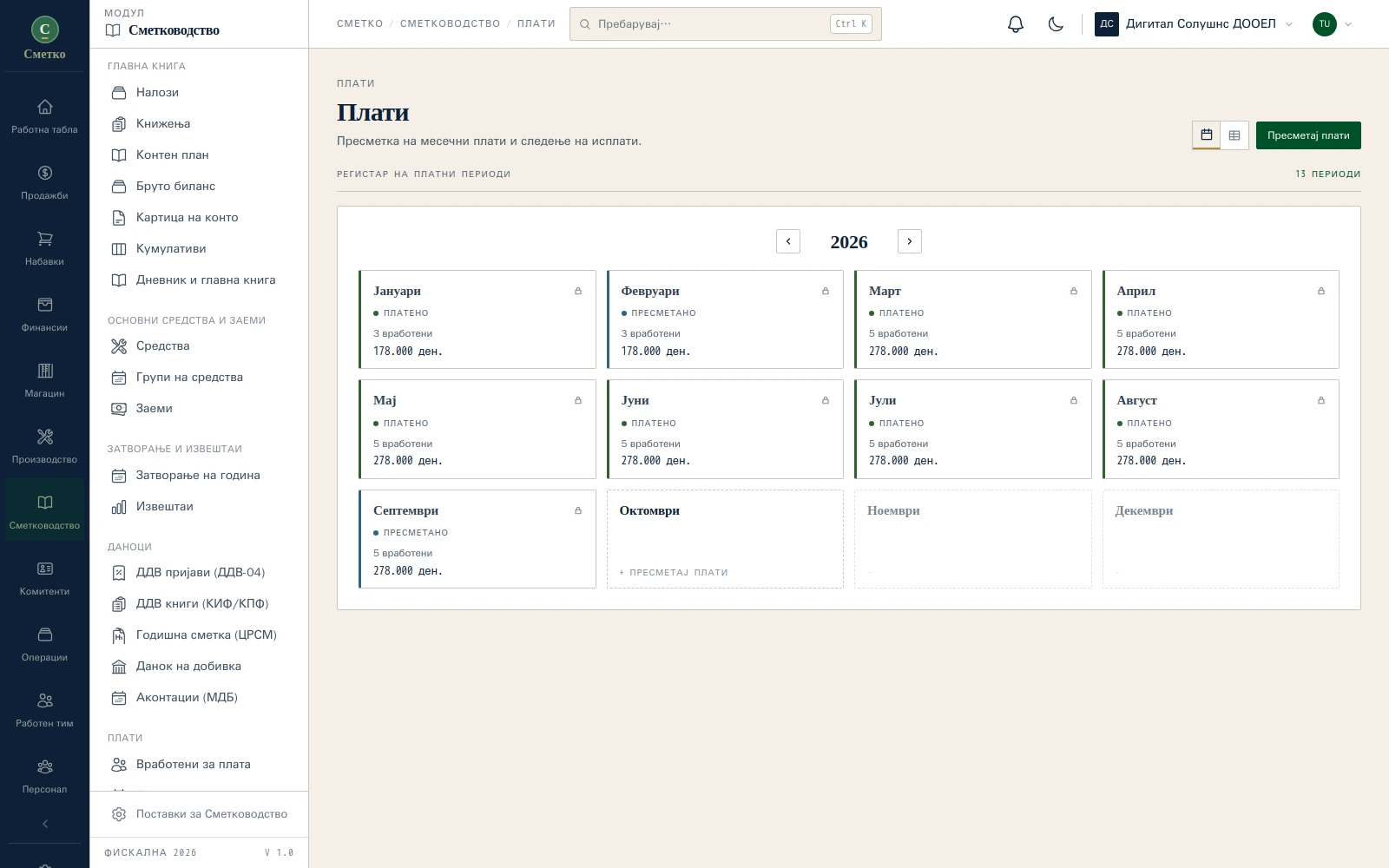Open the Јануари payroll card
The width and height of the screenshot is (1389, 868).
pyautogui.click(x=477, y=319)
